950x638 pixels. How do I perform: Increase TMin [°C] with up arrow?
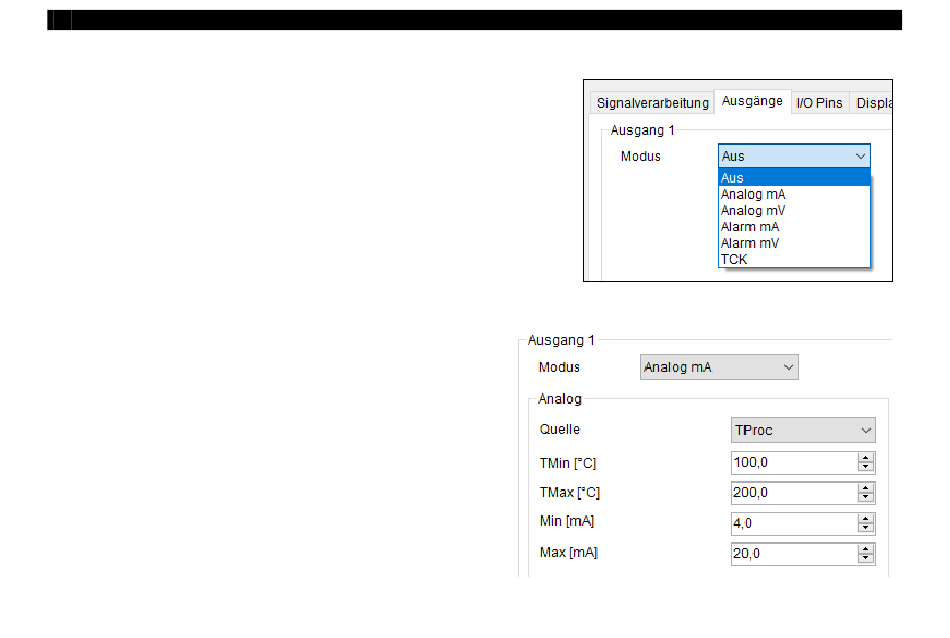(x=866, y=458)
